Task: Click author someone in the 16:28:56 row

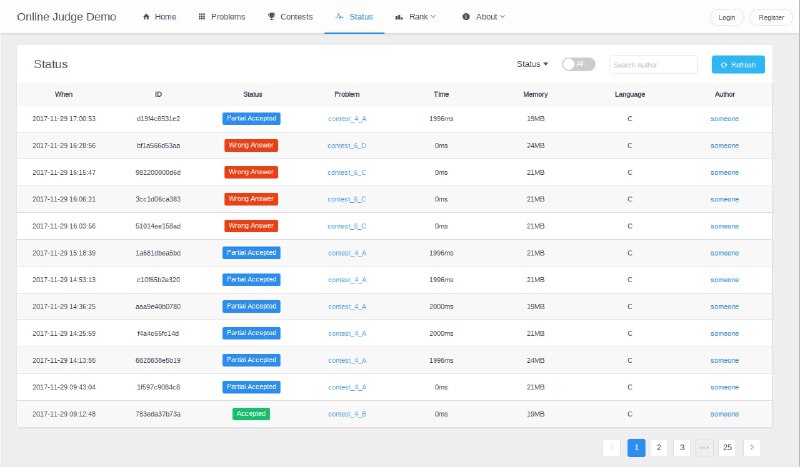Action: tap(724, 146)
